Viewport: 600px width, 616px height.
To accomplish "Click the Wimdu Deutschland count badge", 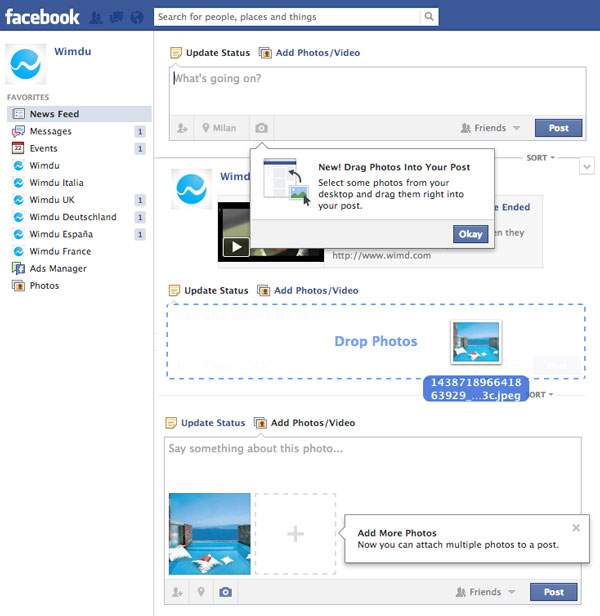I will (x=140, y=217).
